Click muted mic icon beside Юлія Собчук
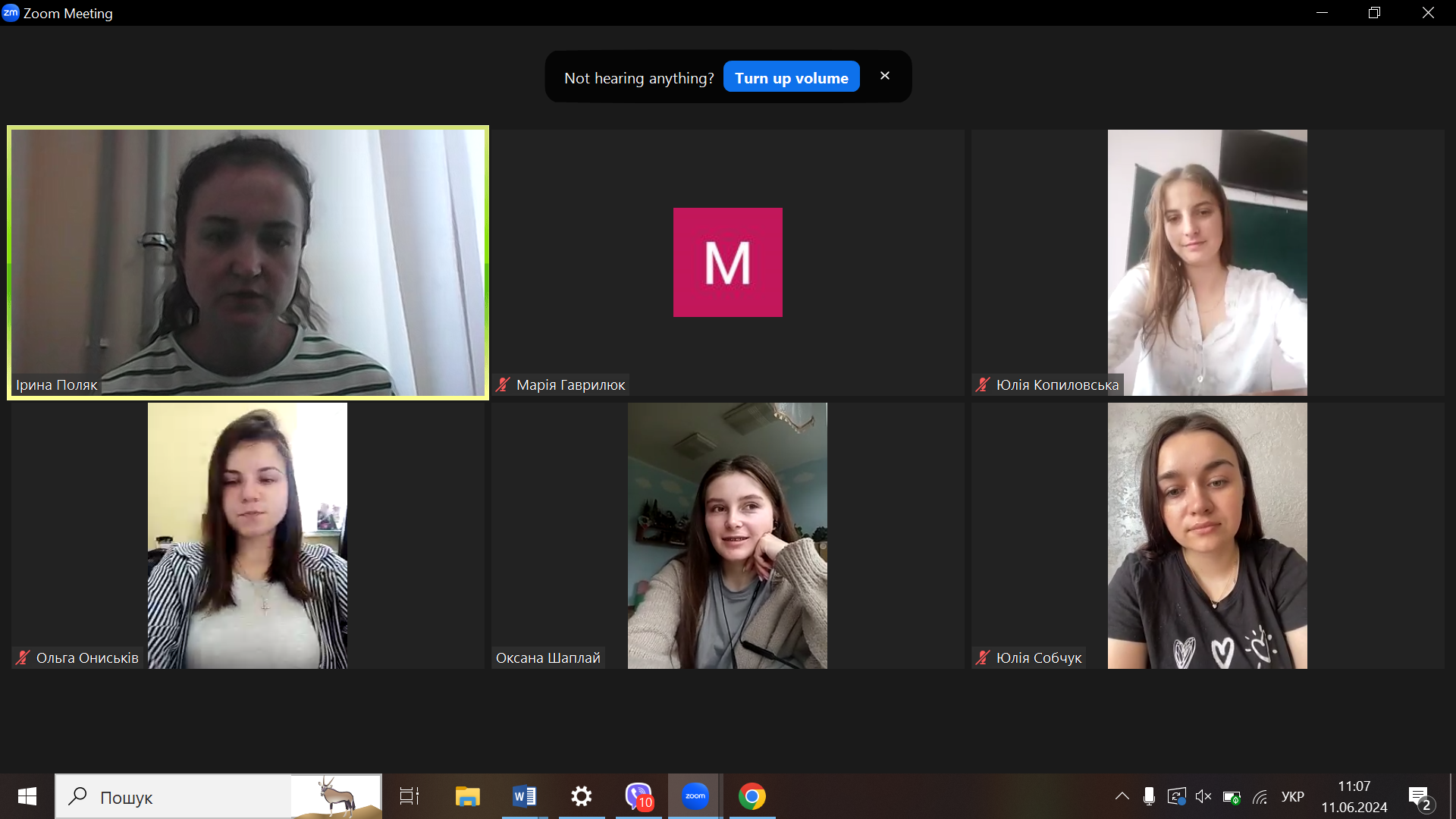The image size is (1456, 819). [983, 657]
